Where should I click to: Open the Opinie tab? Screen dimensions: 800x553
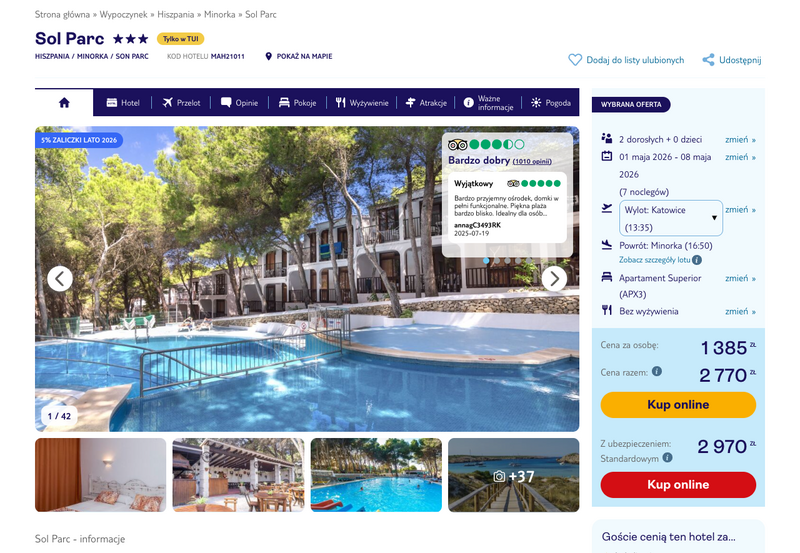point(239,103)
